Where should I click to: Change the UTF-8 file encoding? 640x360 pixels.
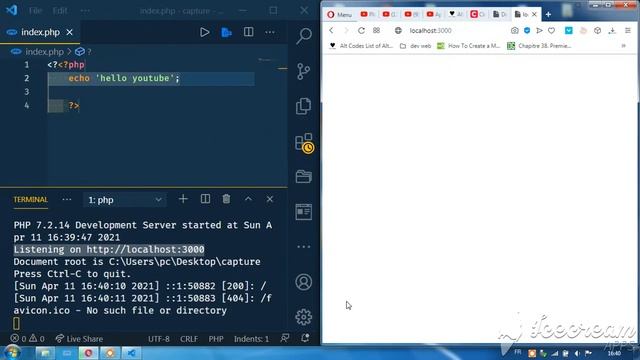[159, 339]
